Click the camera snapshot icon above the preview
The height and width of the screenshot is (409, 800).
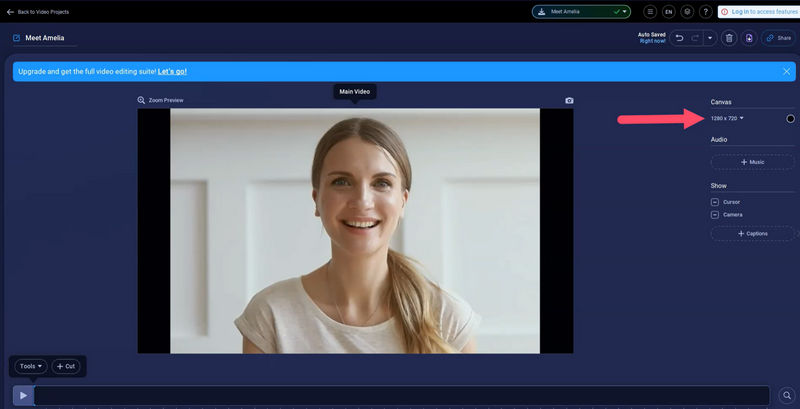[x=569, y=100]
